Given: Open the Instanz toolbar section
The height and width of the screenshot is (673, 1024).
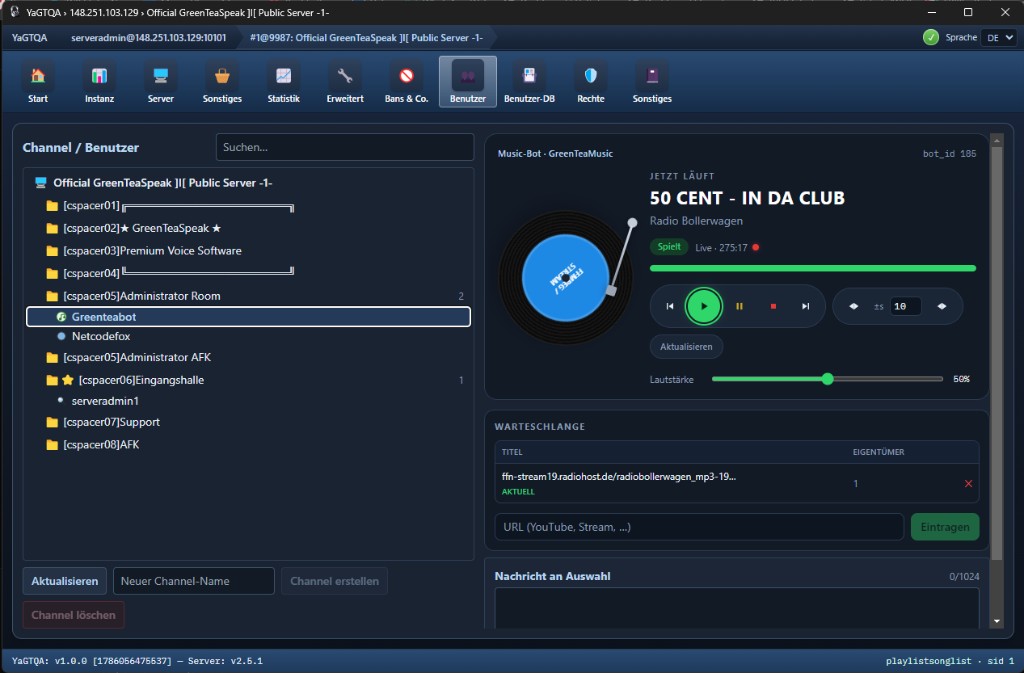Looking at the screenshot, I should click(x=99, y=82).
